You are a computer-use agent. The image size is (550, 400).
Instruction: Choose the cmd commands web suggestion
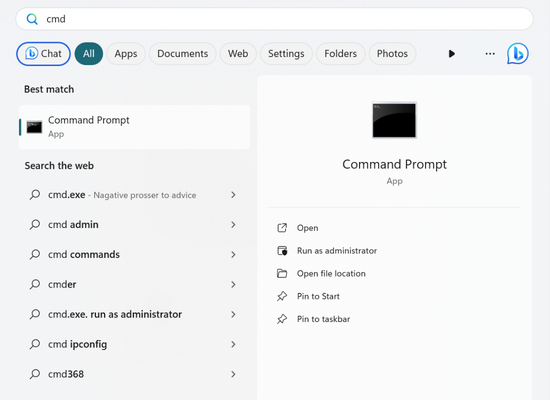click(134, 254)
